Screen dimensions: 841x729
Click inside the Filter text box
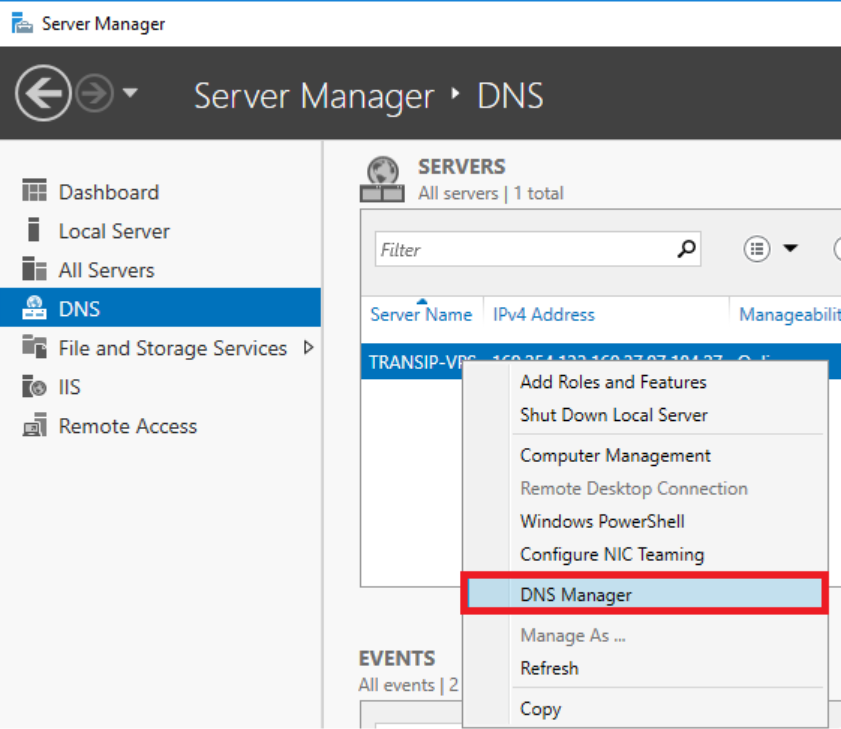[x=520, y=250]
